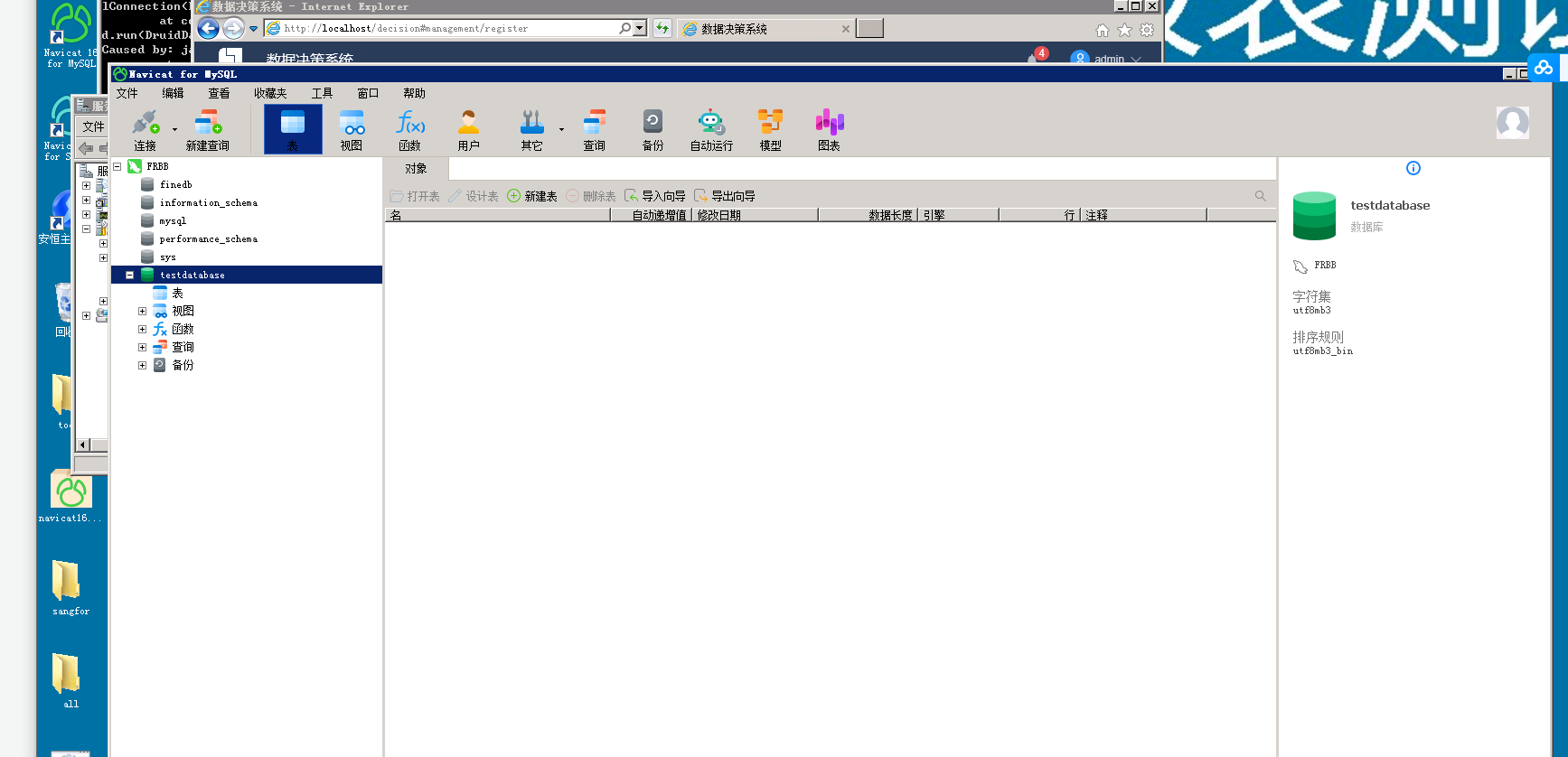Select the 数据决策系统 browser tab
Image resolution: width=1568 pixels, height=757 pixels.
[x=765, y=29]
